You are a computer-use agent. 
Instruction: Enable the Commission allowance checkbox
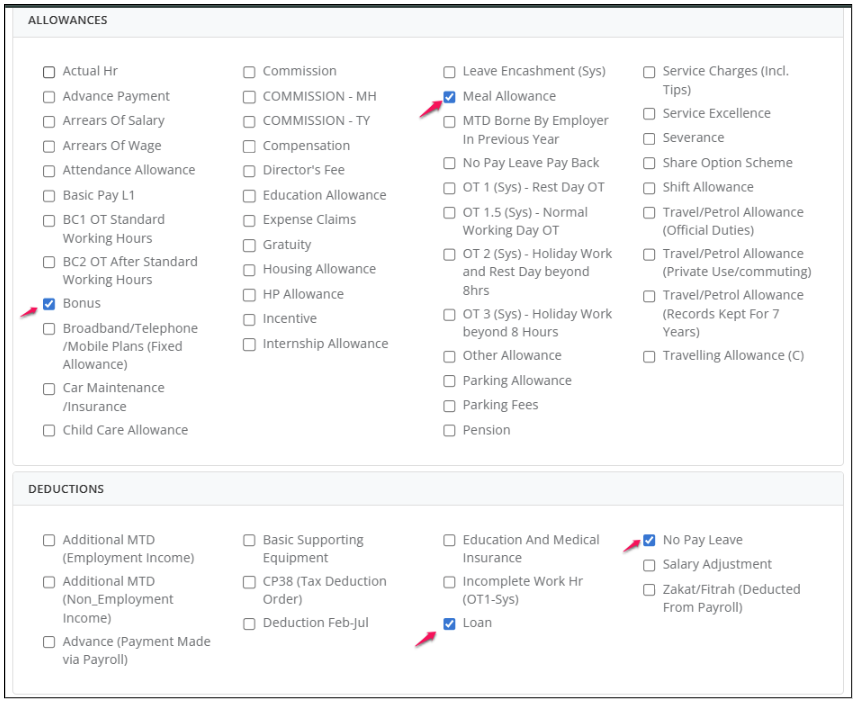click(249, 72)
